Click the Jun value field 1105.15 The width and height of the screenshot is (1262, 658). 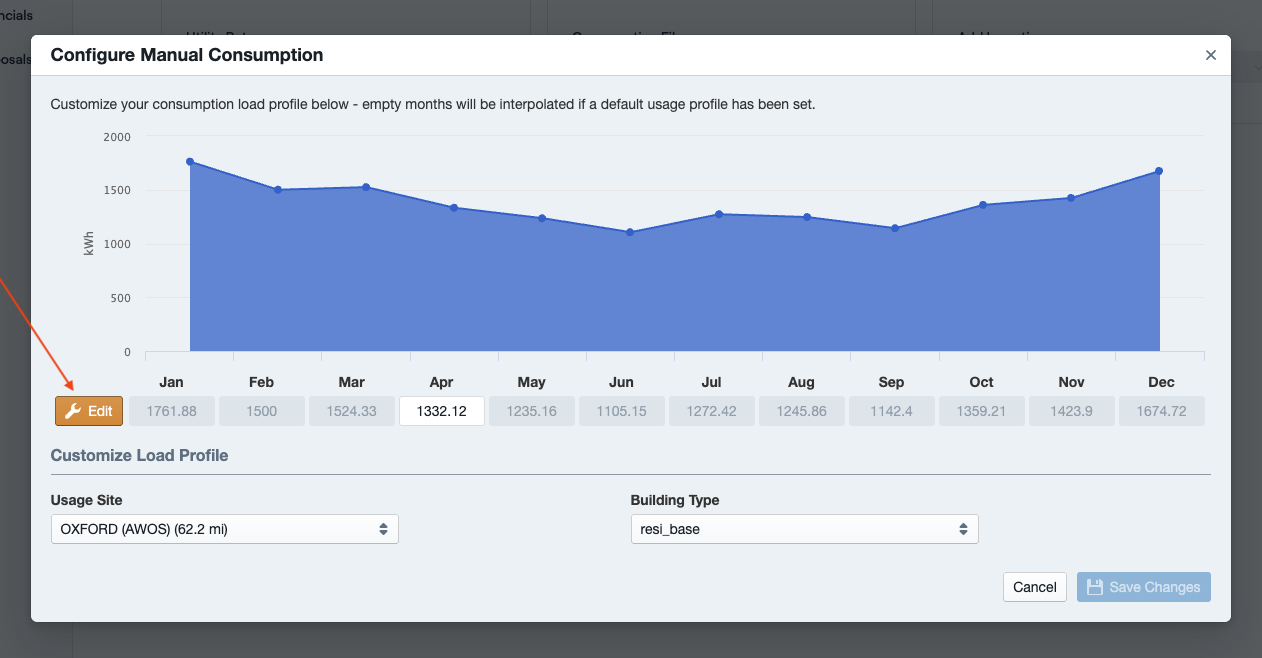(x=622, y=411)
